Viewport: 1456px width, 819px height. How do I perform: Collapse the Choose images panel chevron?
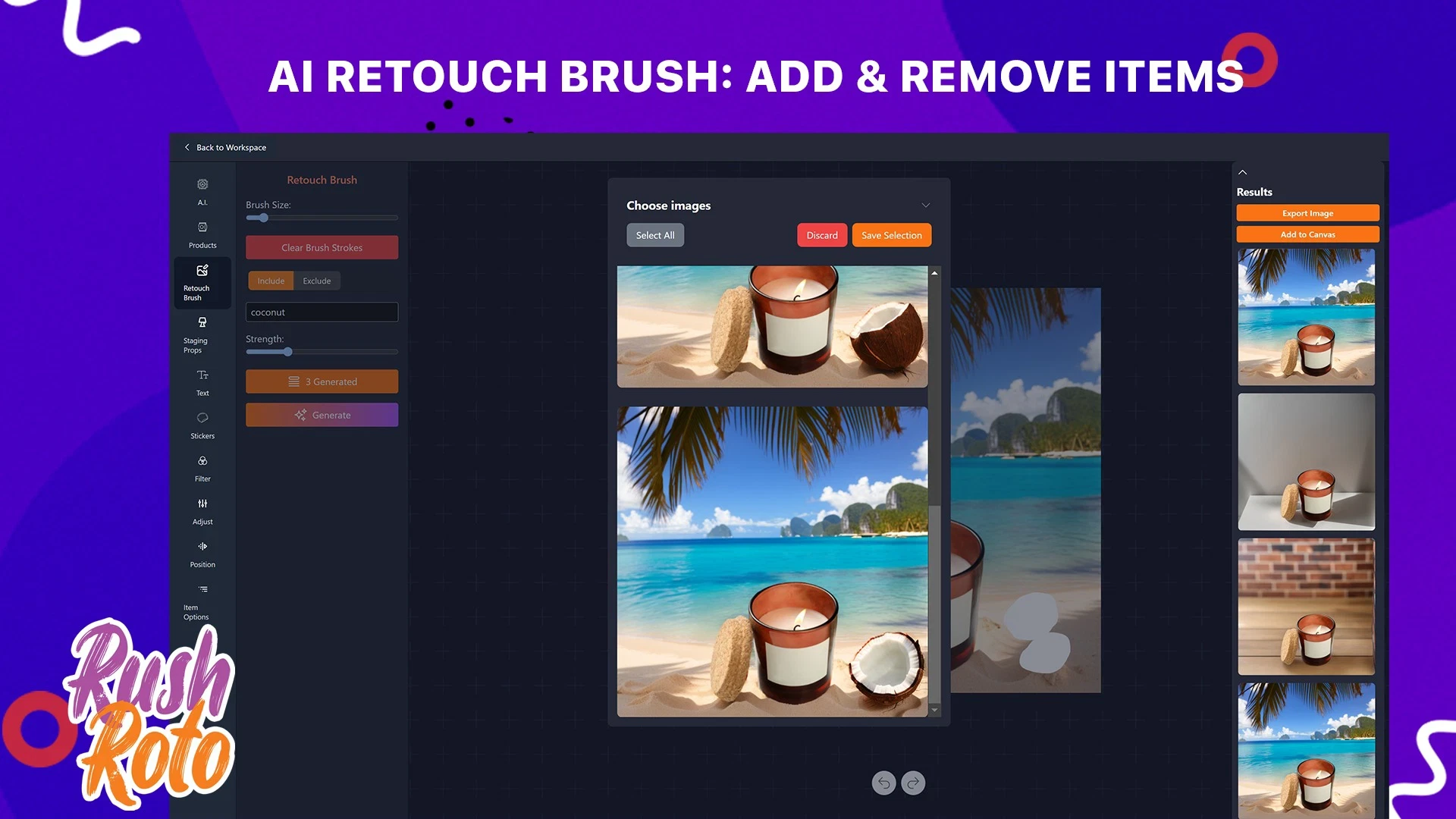click(x=926, y=206)
